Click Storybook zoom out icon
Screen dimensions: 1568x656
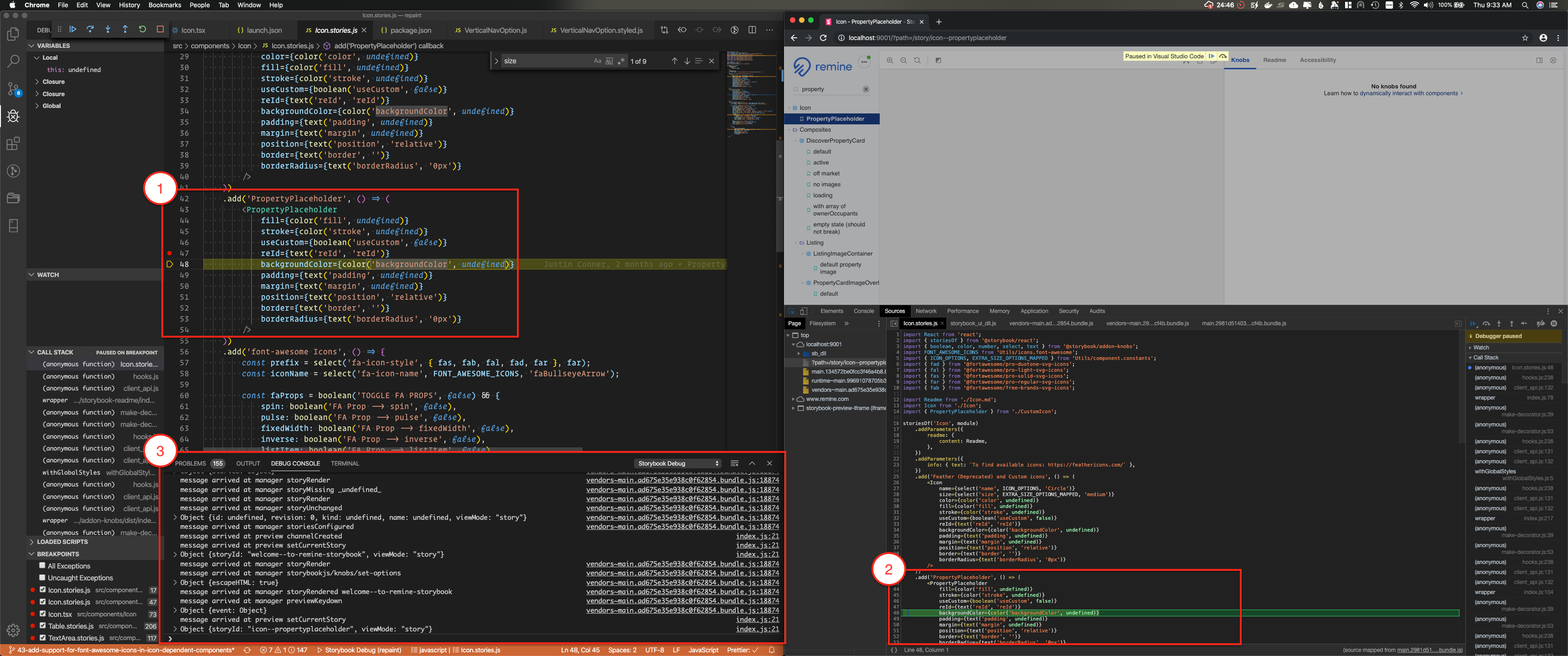[x=903, y=60]
